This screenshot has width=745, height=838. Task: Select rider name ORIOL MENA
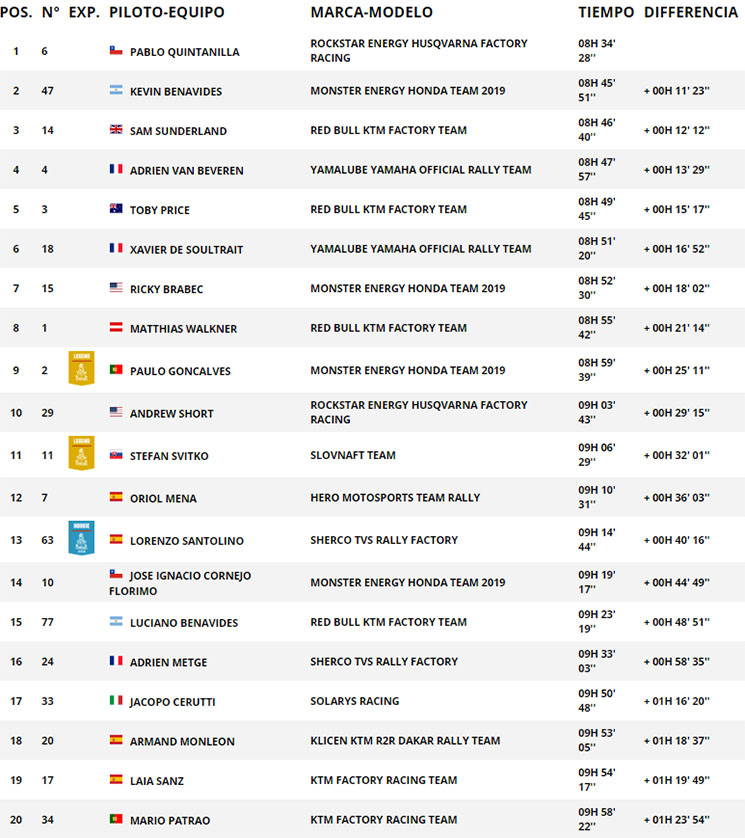163,499
